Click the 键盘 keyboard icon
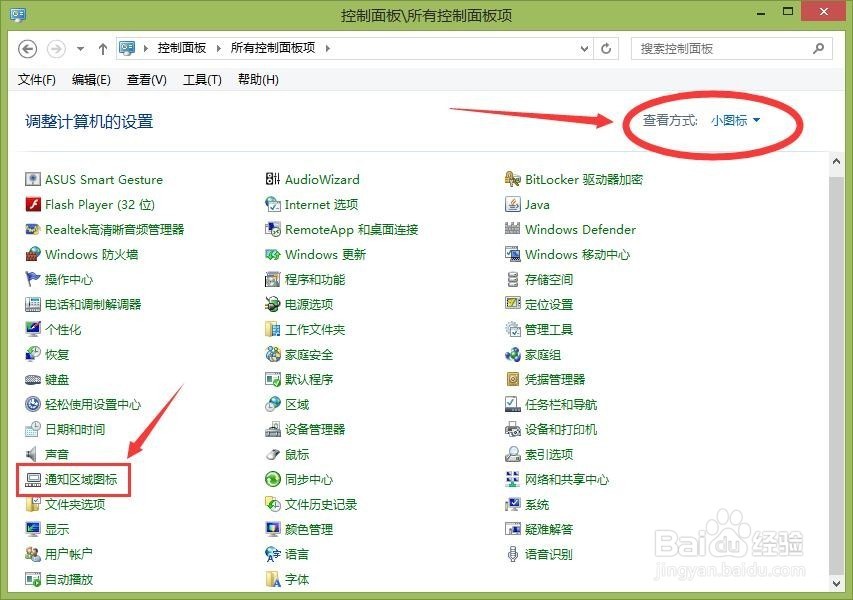Viewport: 853px width, 600px height. (33, 379)
